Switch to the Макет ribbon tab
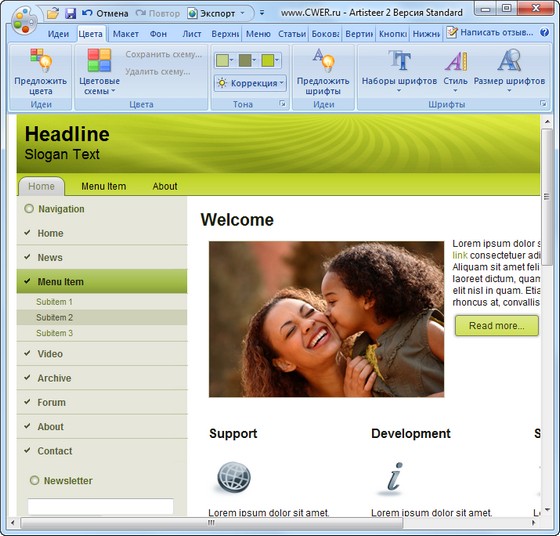The image size is (560, 536). coord(125,34)
